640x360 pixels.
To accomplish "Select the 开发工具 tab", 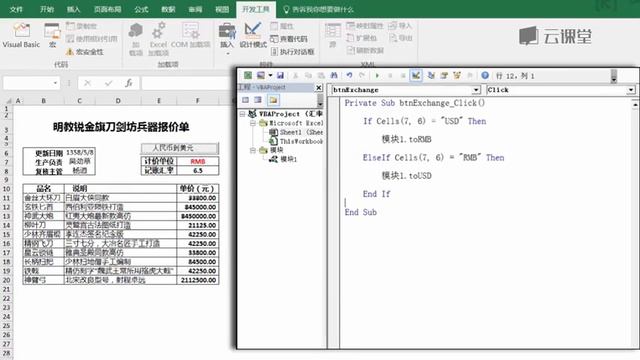I will (x=256, y=9).
